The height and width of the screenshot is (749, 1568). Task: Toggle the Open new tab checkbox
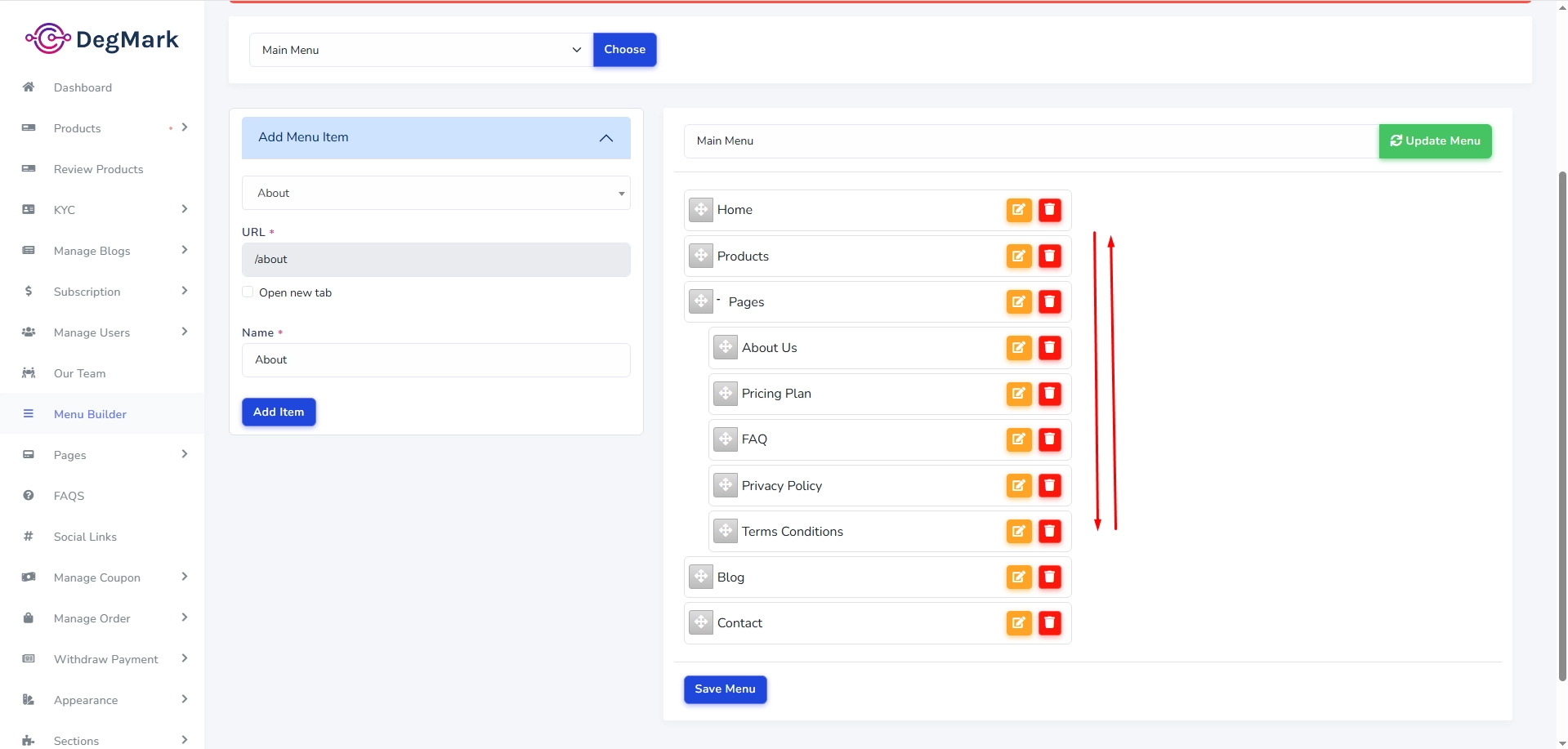[x=248, y=292]
